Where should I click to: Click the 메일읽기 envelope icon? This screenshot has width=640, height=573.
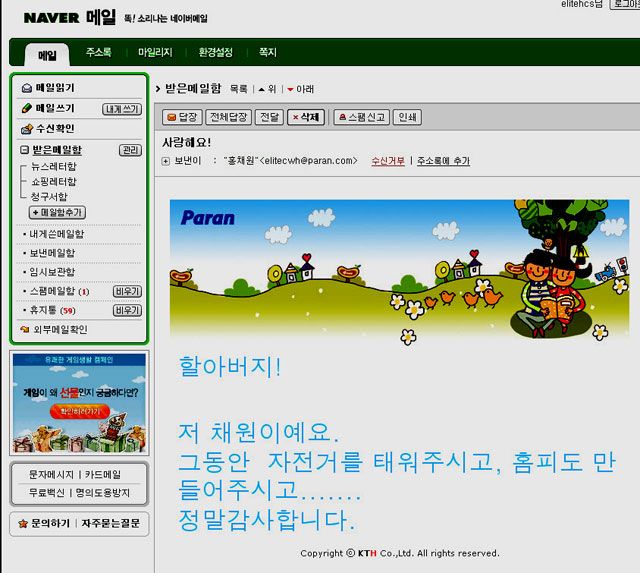pos(27,88)
